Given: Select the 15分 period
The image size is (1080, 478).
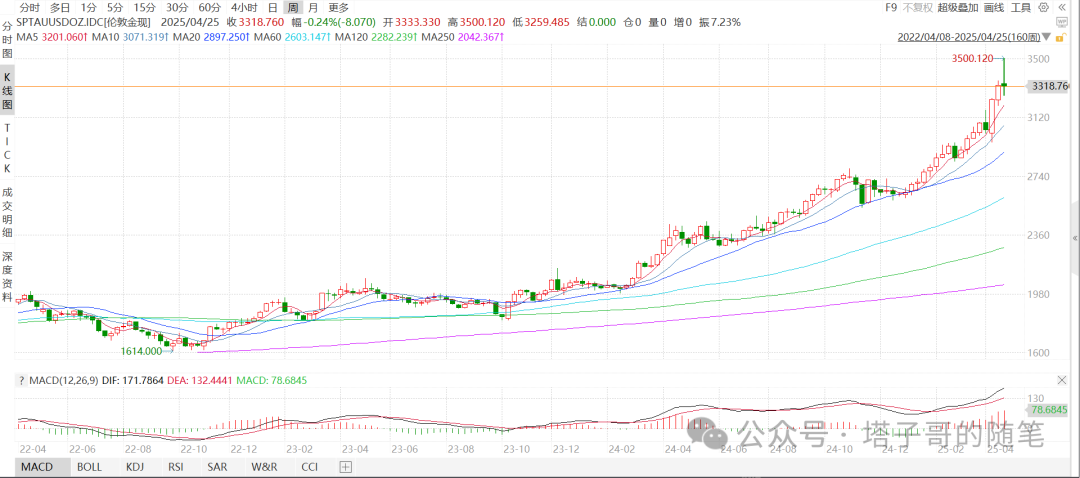Looking at the screenshot, I should coord(145,8).
